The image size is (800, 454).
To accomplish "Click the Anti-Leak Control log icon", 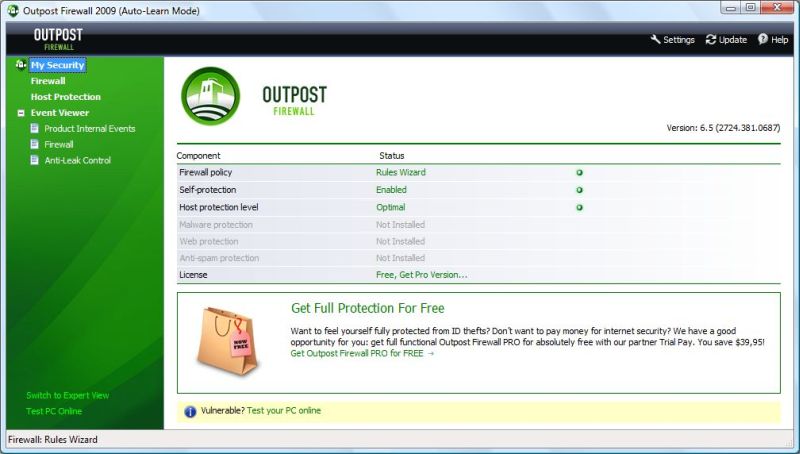I will click(35, 160).
